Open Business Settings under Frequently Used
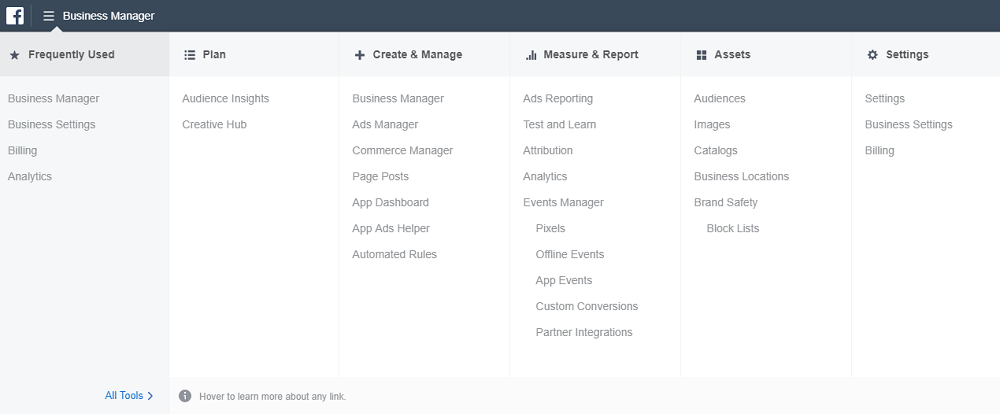Screen dimensions: 1000x414 point(52,124)
